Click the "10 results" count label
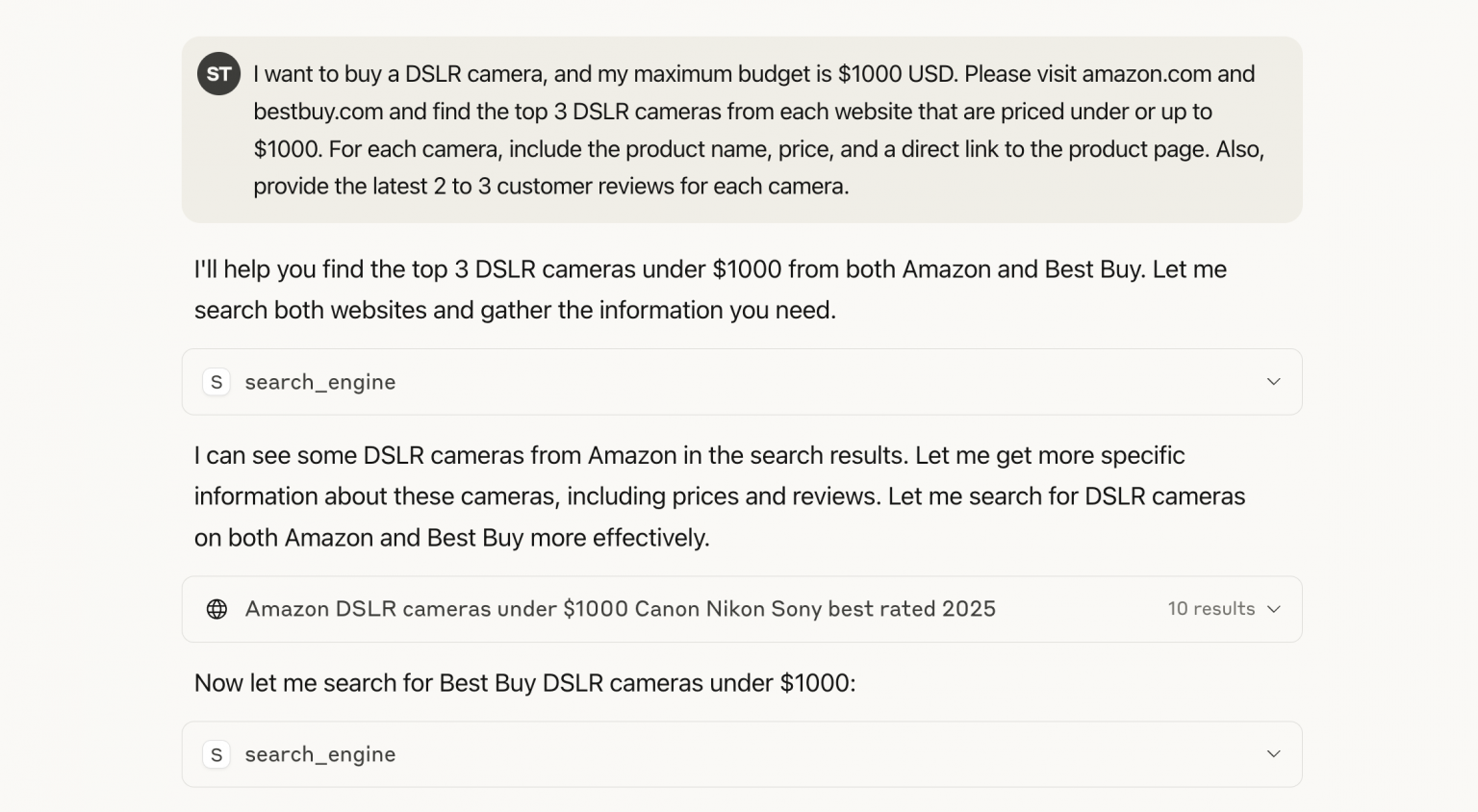This screenshot has height=812, width=1478. click(x=1210, y=609)
